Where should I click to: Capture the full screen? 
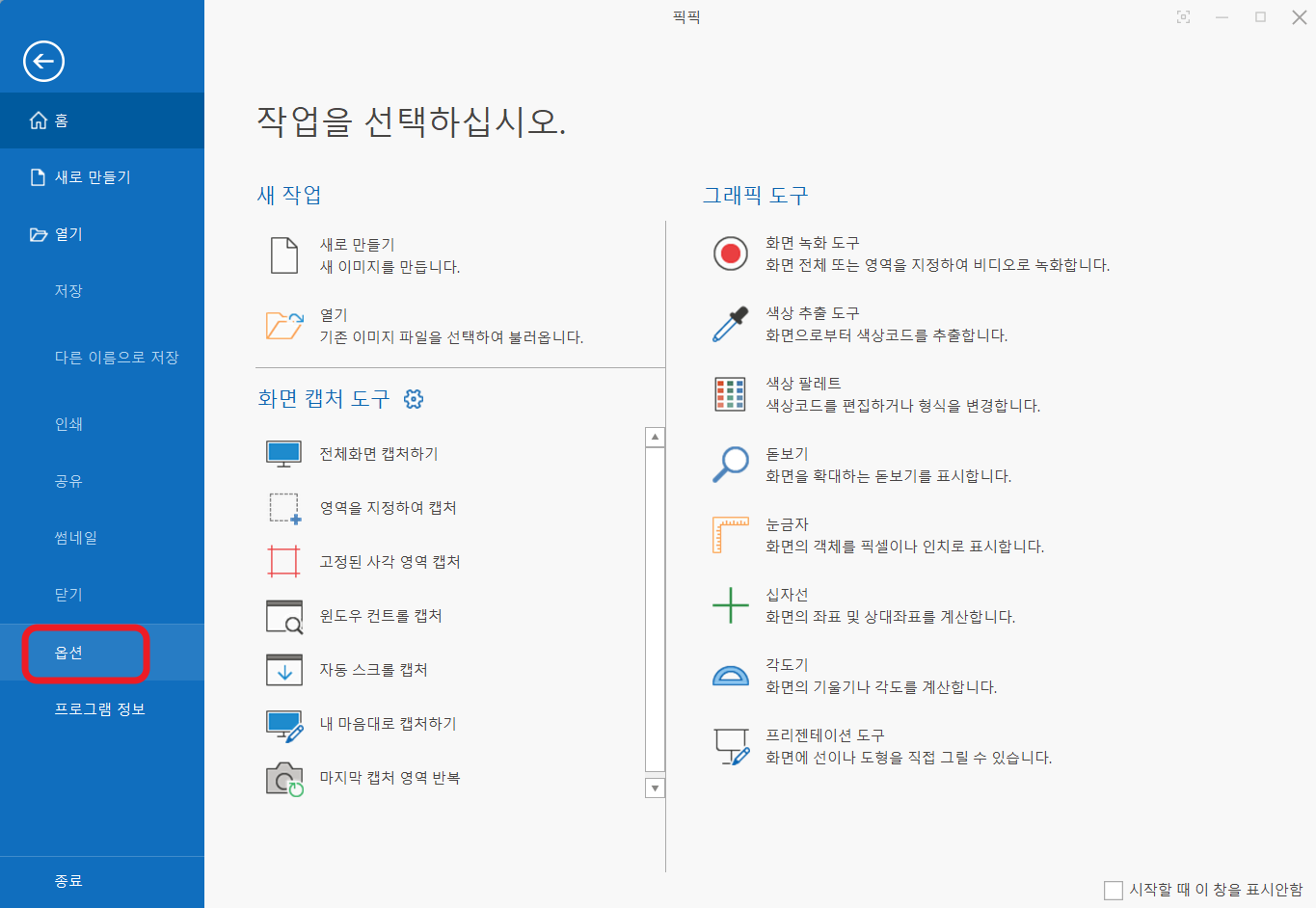click(376, 453)
